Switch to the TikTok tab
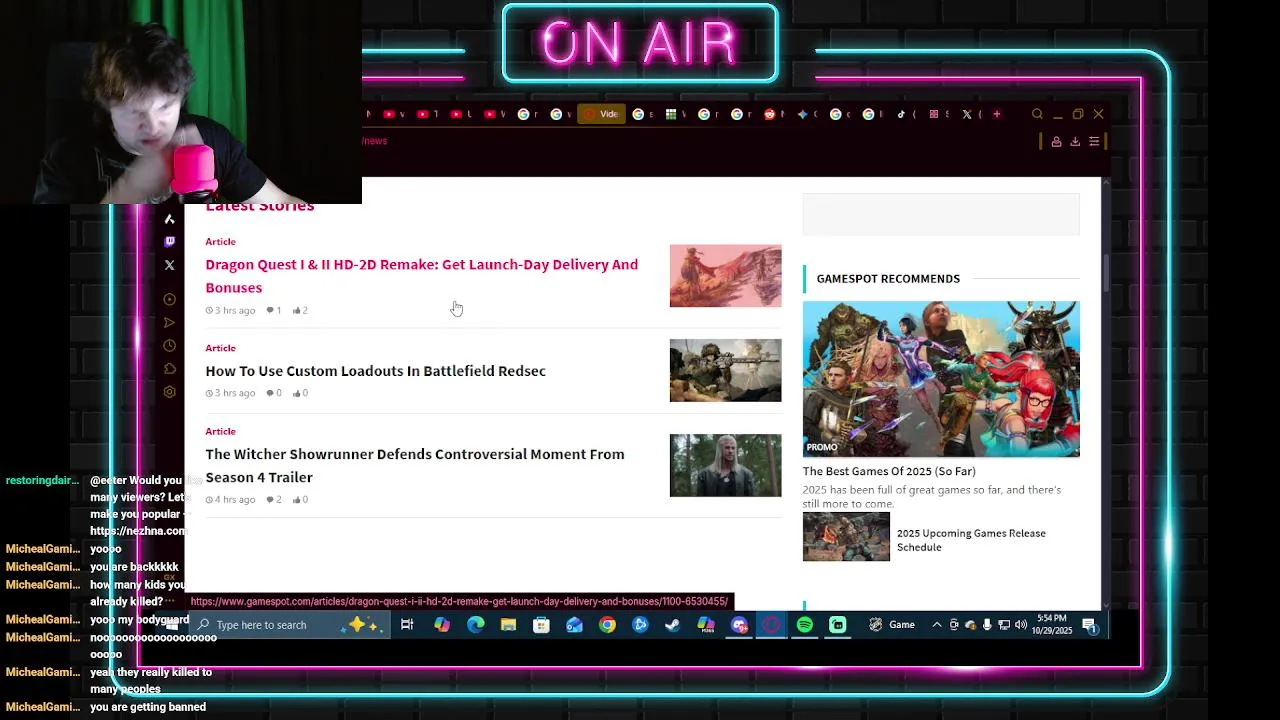1280x720 pixels. click(x=904, y=114)
